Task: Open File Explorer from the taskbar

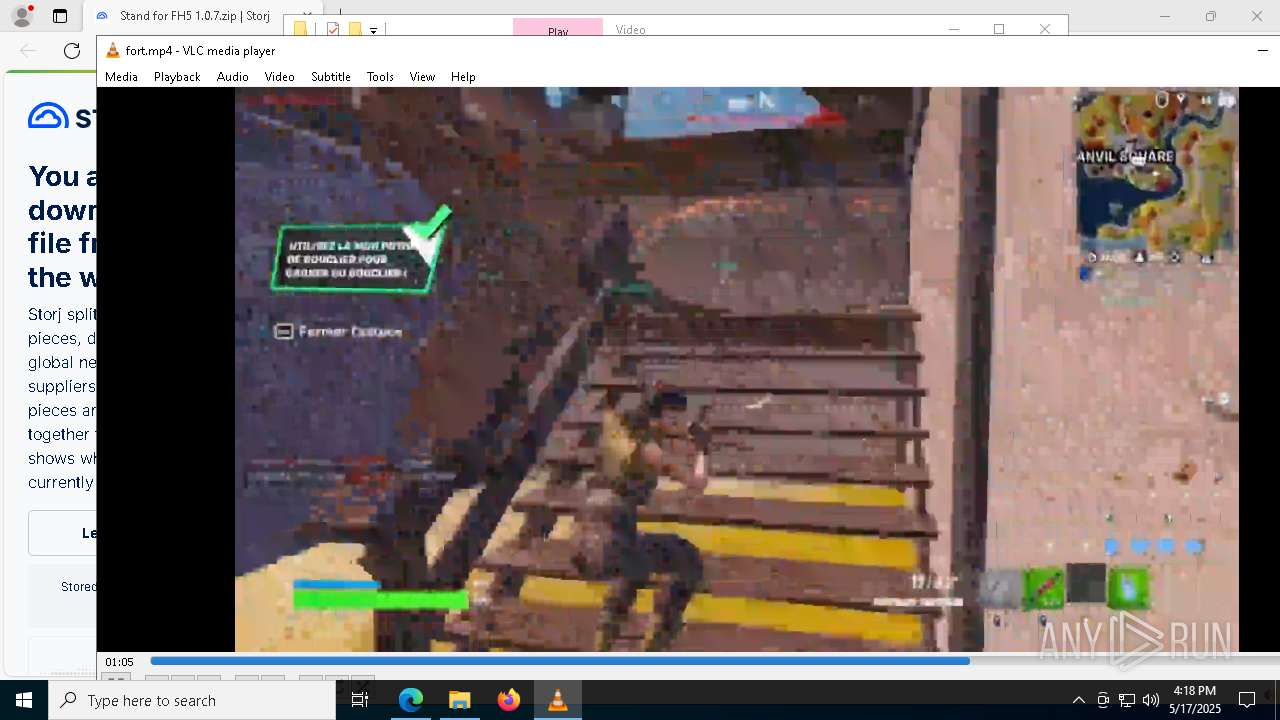Action: 459,700
